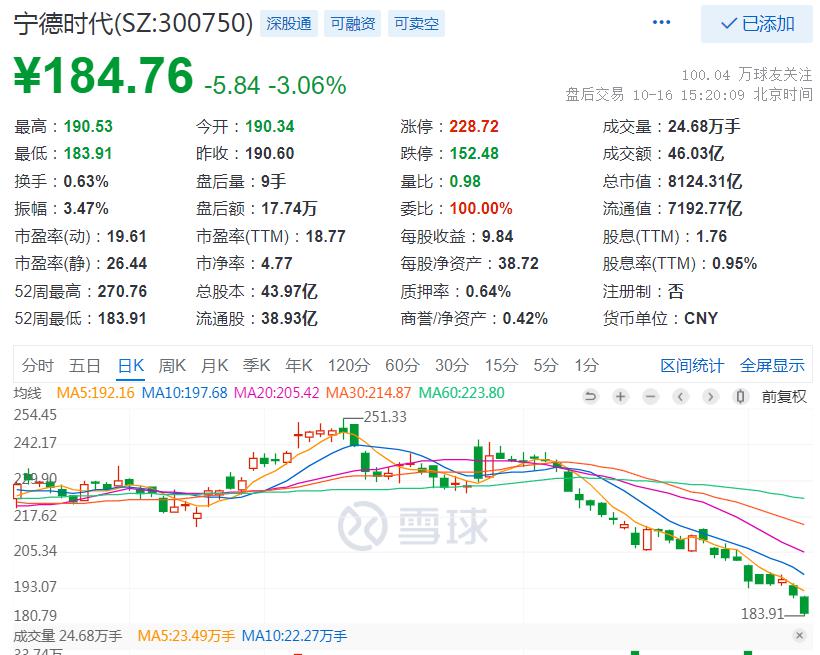Click the chart undo/reset arrow icon
Image resolution: width=820 pixels, height=655 pixels.
click(x=591, y=397)
